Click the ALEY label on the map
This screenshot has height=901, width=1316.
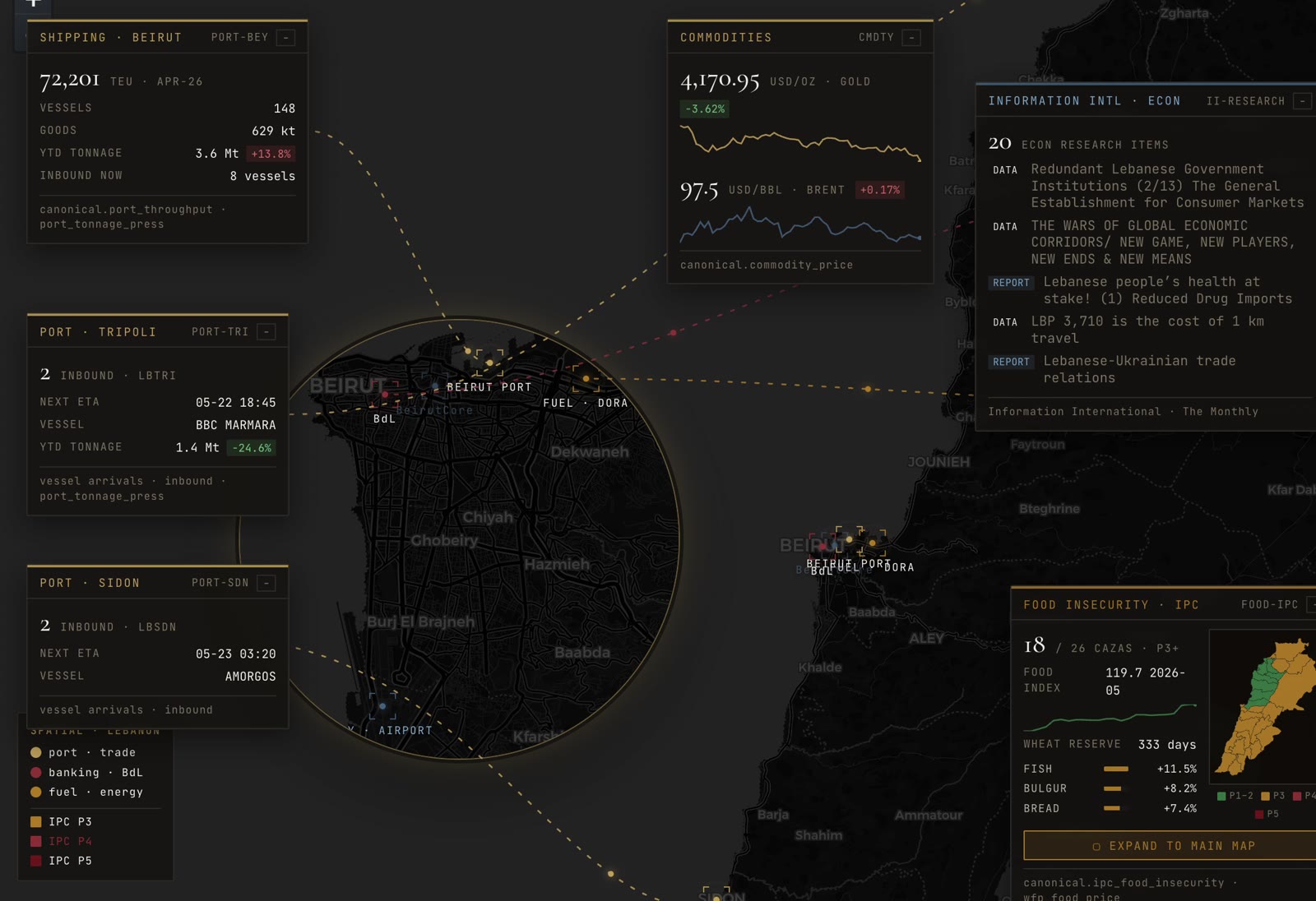coord(926,638)
